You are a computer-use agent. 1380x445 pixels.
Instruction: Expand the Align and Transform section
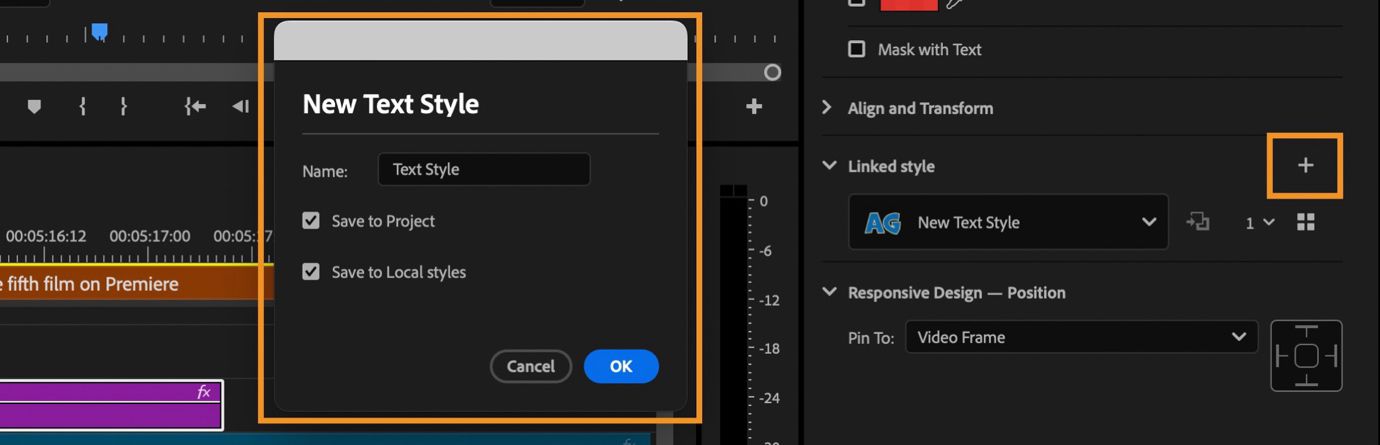point(827,107)
